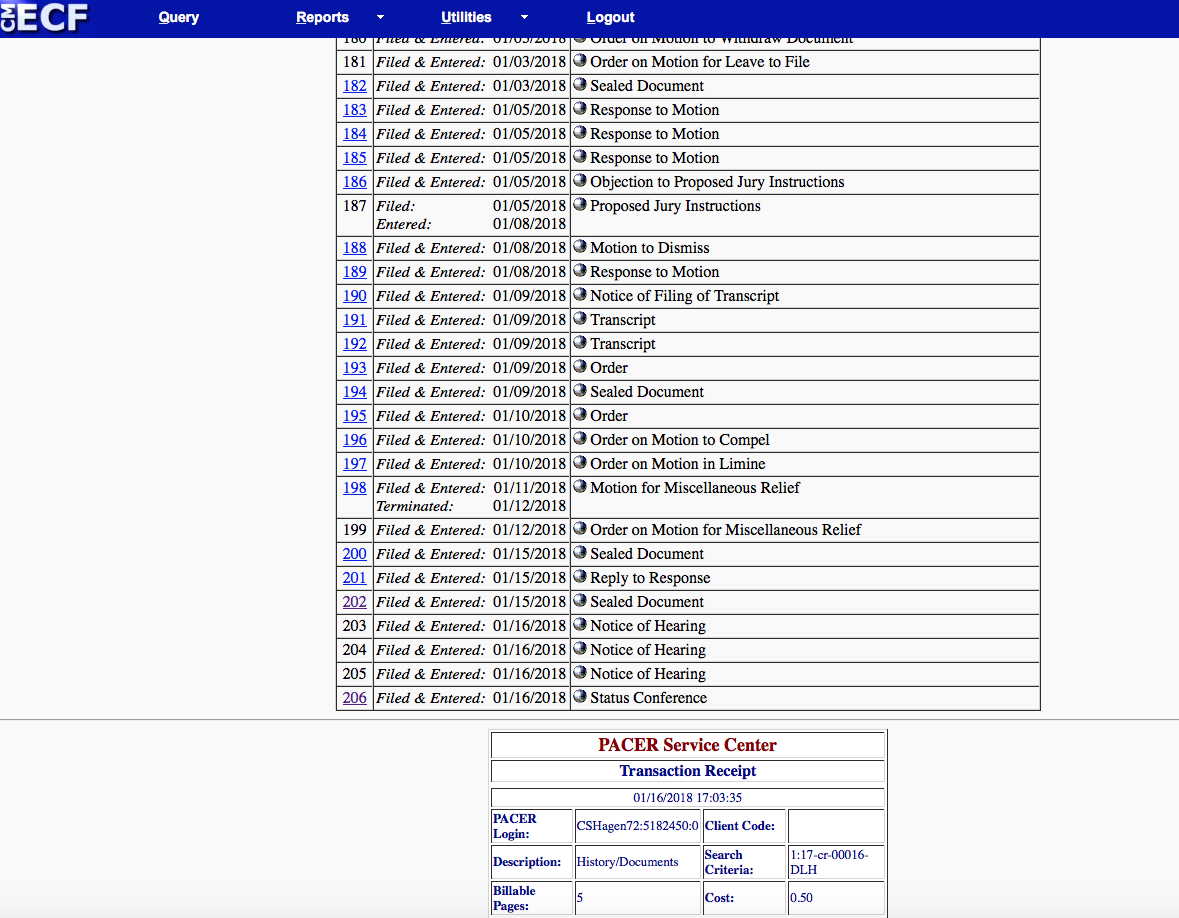Open docket document link 198

pyautogui.click(x=355, y=488)
